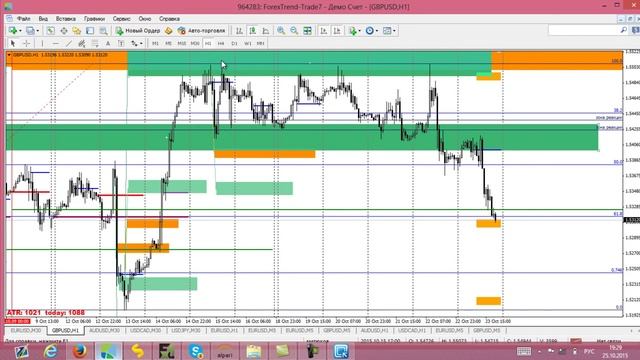Open the indicators list icon
This screenshot has width=640, height=360.
point(353,31)
